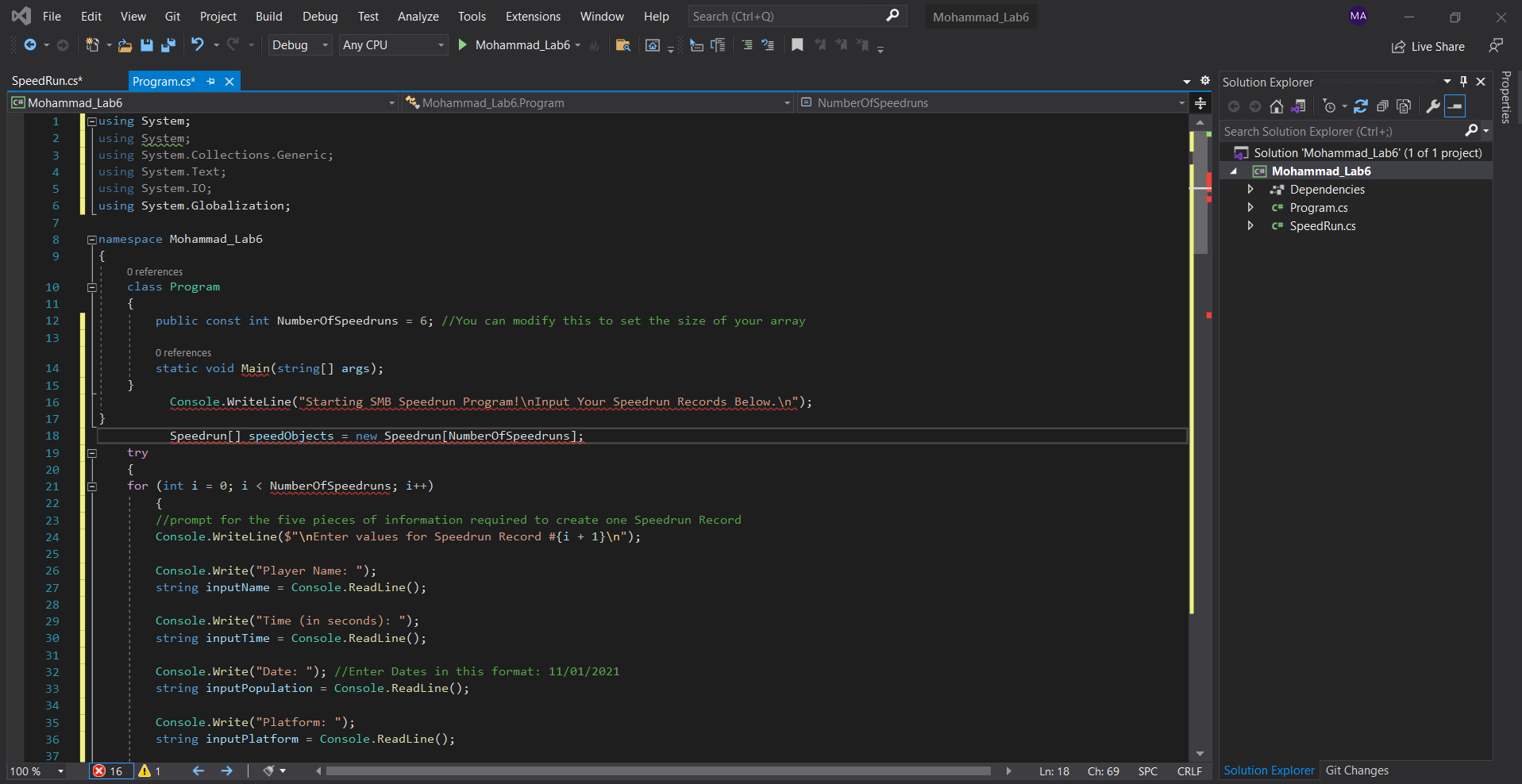This screenshot has height=784, width=1522.
Task: Open the New Project toolbar icon
Action: 92,45
